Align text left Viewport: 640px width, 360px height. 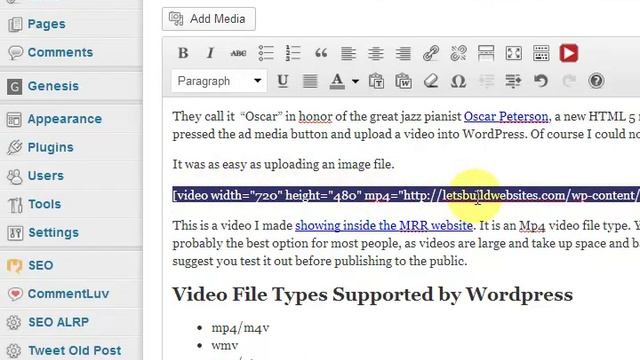[348, 53]
